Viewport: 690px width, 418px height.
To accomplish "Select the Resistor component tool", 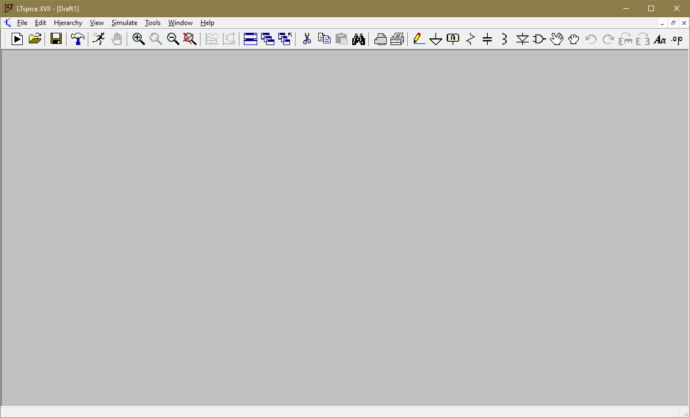I will pyautogui.click(x=470, y=39).
